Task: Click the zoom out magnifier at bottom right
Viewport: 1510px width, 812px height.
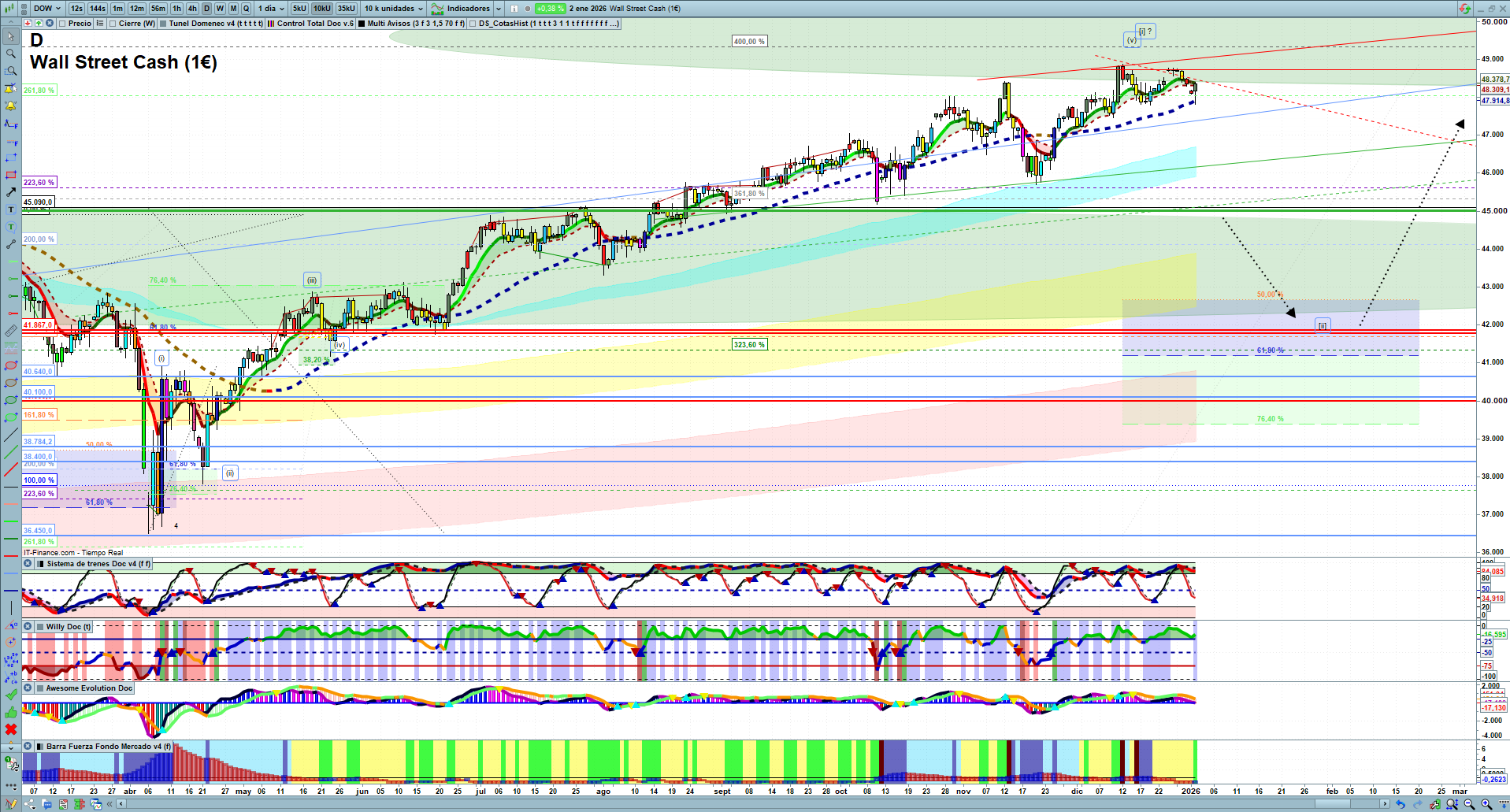Action: coord(1470,804)
